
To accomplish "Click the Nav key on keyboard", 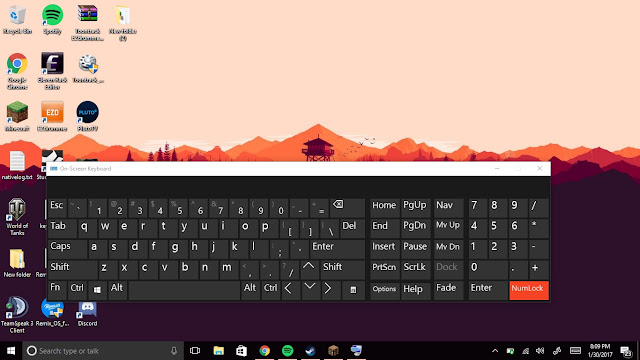I will pos(448,207).
